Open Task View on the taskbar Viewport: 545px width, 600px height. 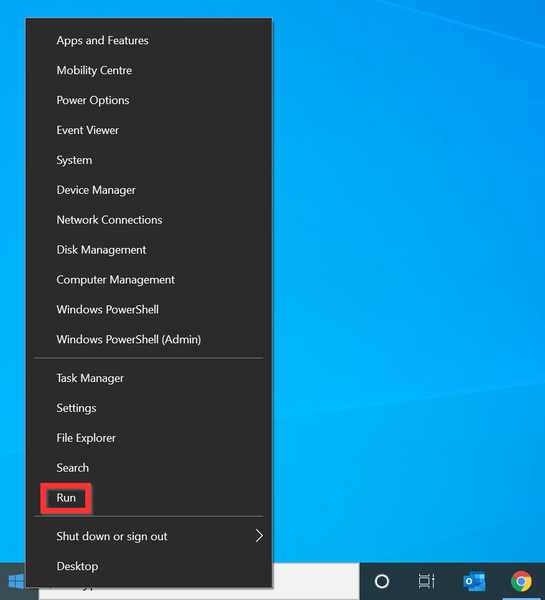point(426,581)
